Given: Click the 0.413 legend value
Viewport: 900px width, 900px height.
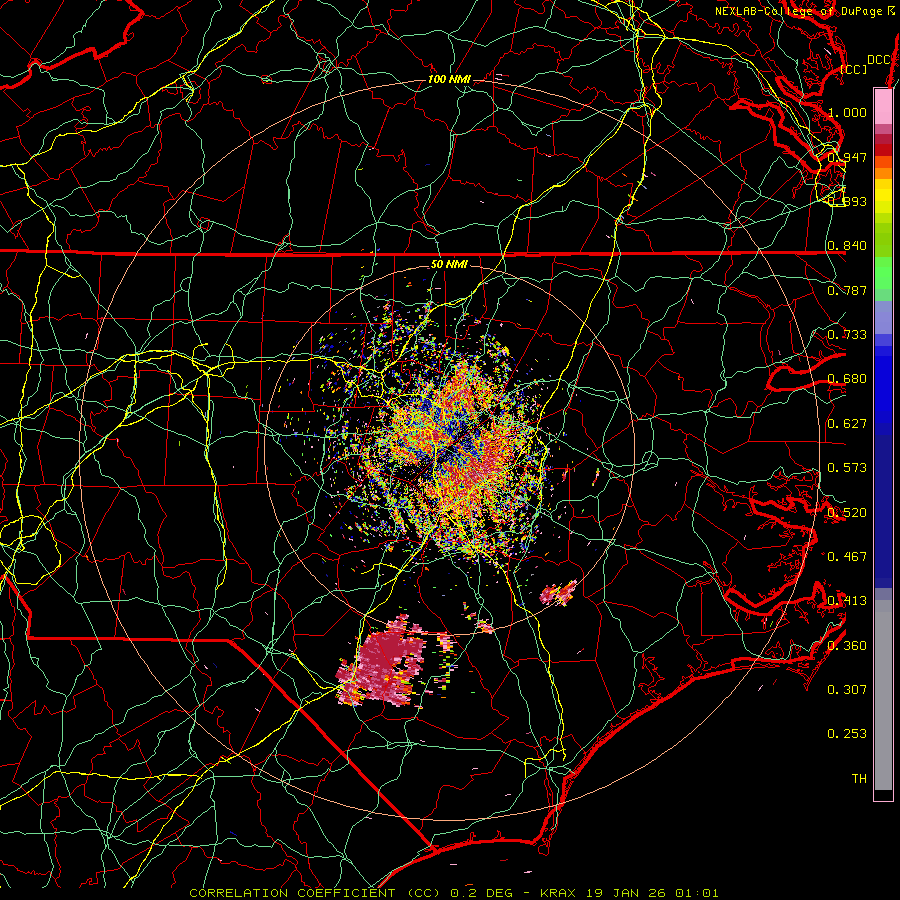Looking at the screenshot, I should click(x=847, y=601).
